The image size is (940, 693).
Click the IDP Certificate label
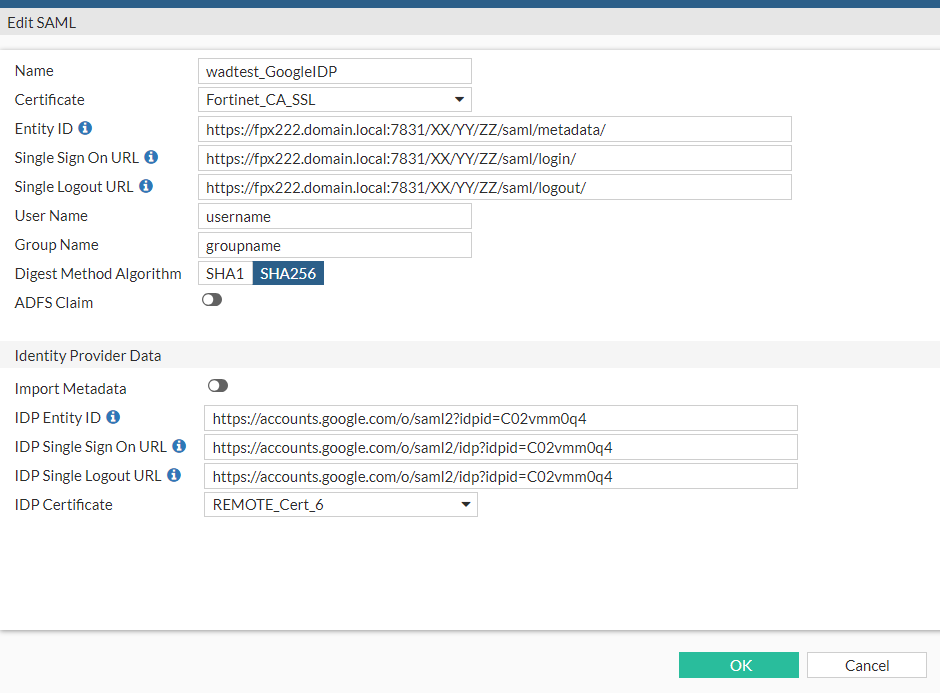tap(64, 505)
